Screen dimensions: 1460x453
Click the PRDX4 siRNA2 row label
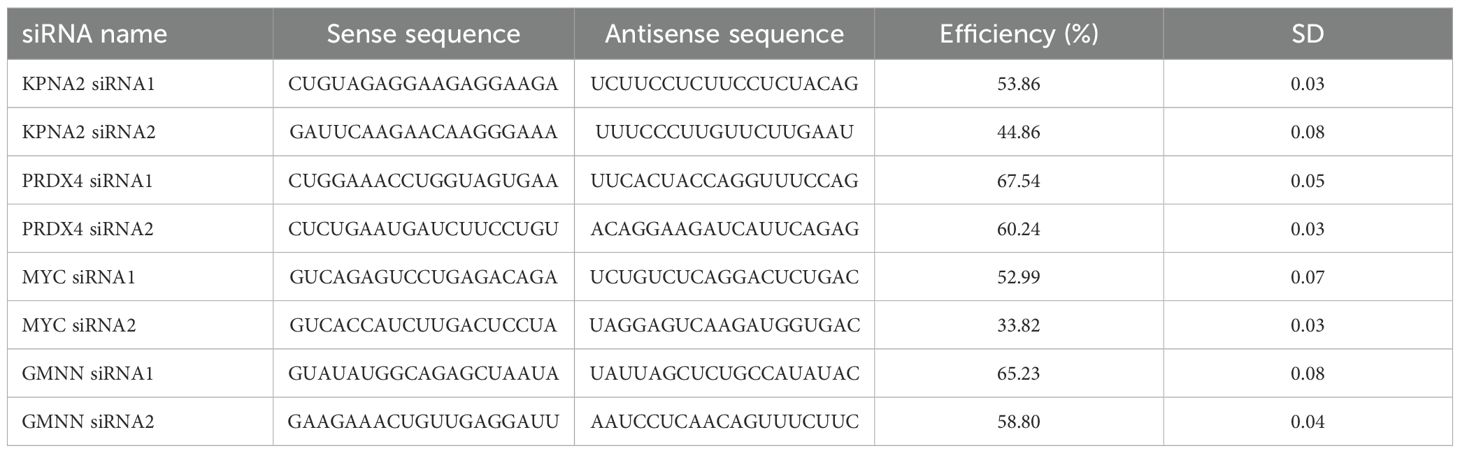(88, 229)
